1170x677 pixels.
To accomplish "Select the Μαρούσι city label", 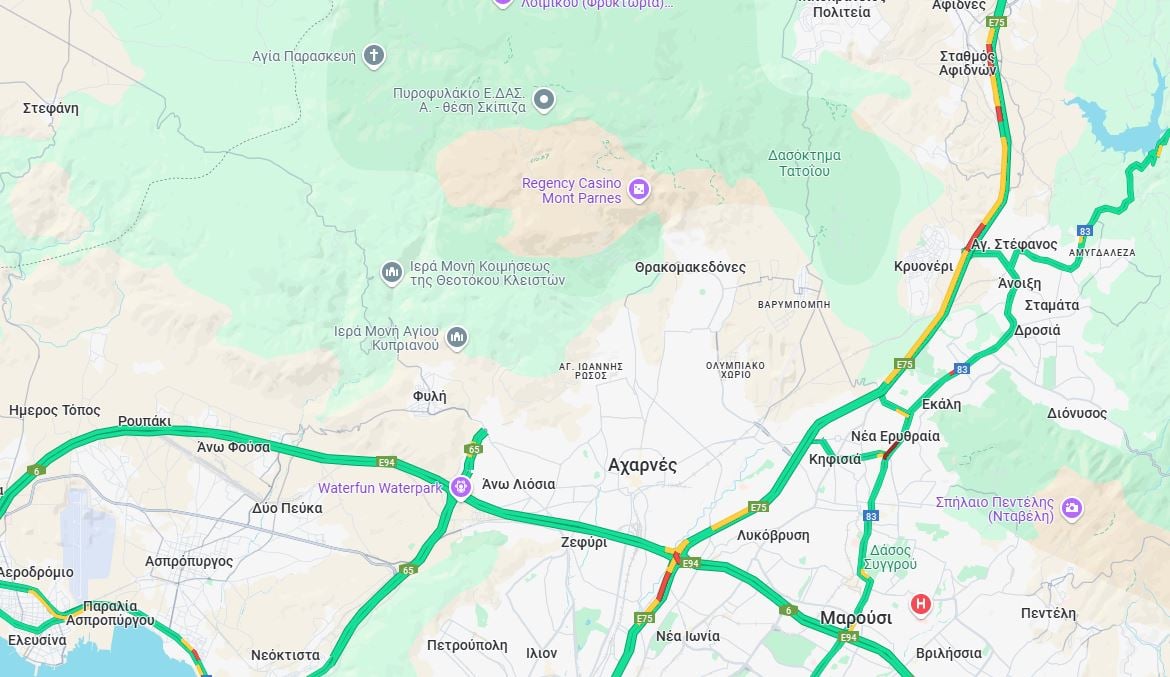I will (x=856, y=617).
